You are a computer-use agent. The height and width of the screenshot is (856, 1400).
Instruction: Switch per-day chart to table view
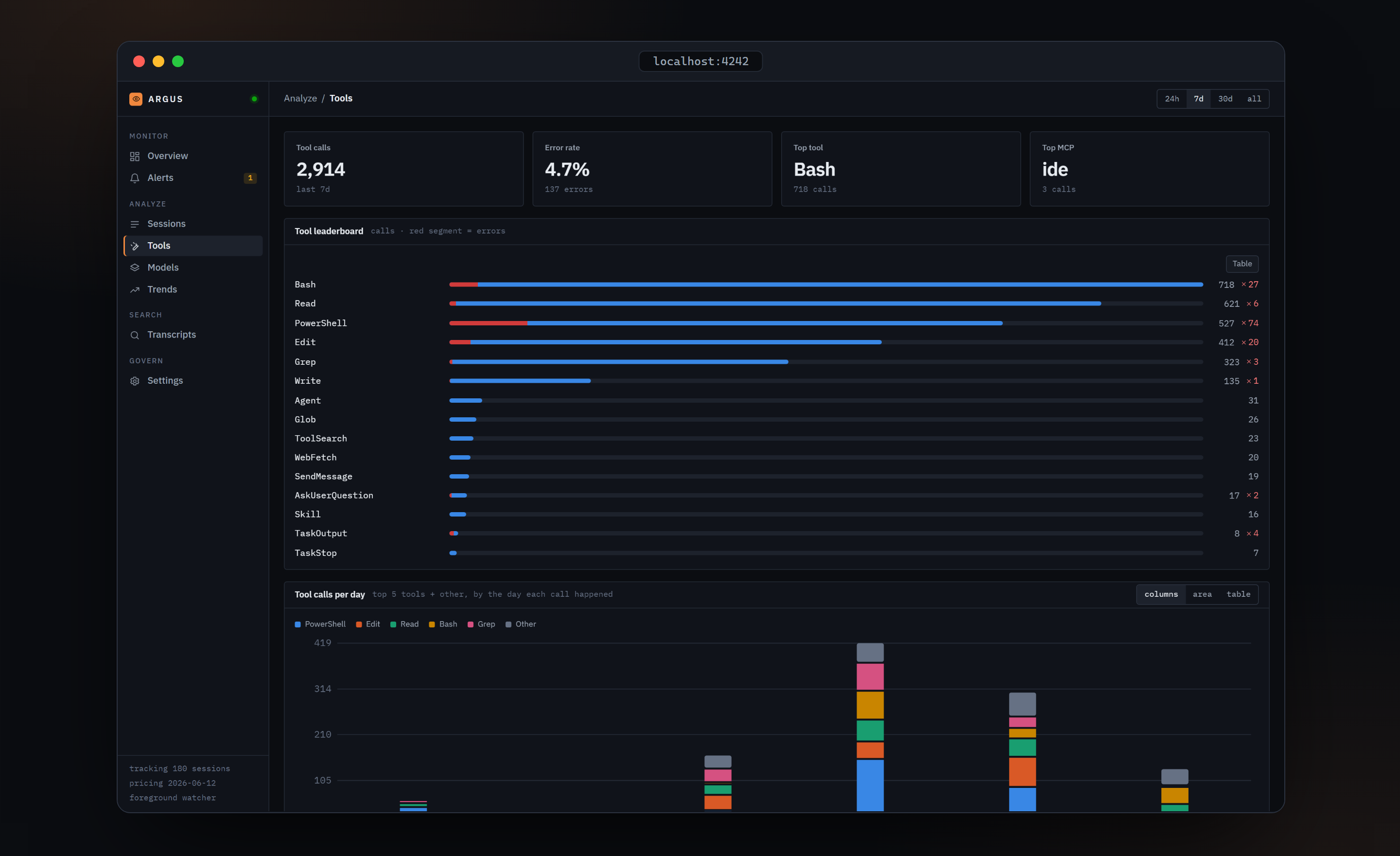1238,594
